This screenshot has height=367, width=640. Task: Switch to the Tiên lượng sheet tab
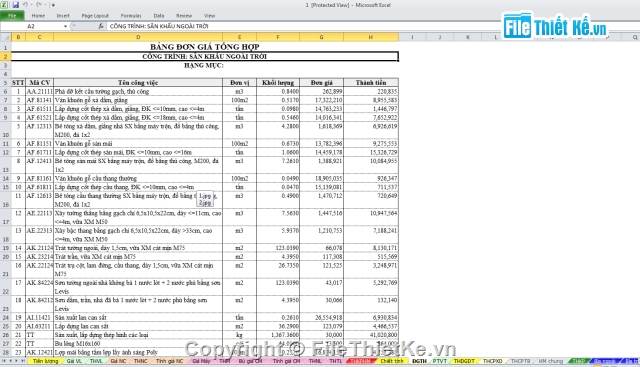click(x=45, y=361)
